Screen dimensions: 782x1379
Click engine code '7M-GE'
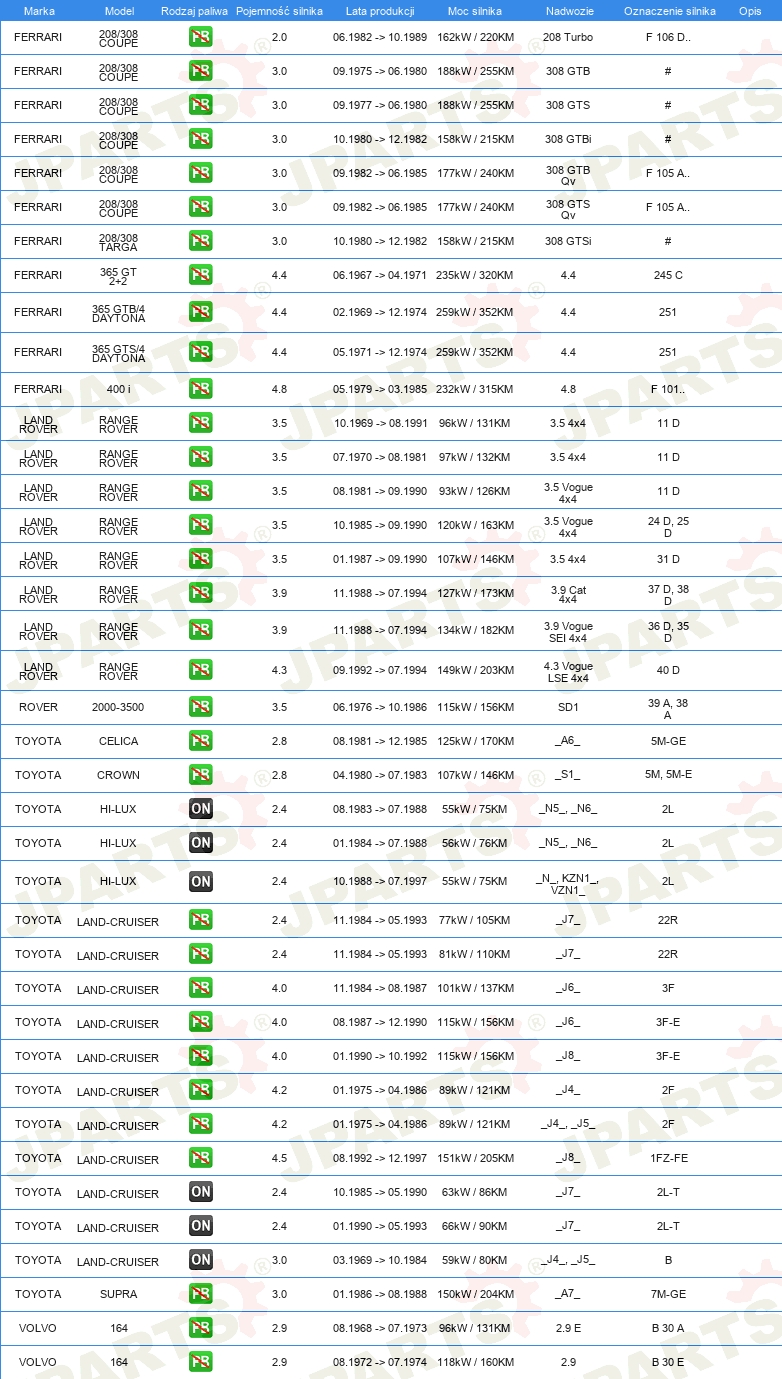[x=668, y=1294]
